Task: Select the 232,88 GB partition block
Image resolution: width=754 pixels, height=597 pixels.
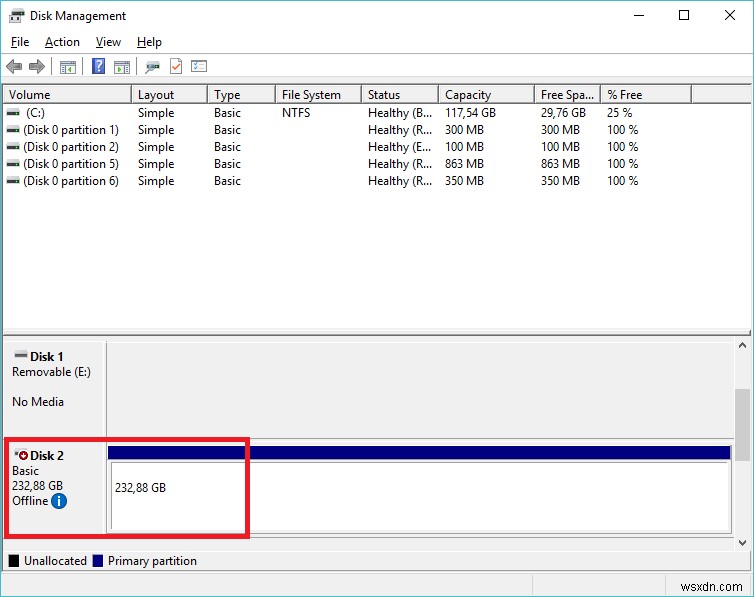Action: (x=419, y=489)
